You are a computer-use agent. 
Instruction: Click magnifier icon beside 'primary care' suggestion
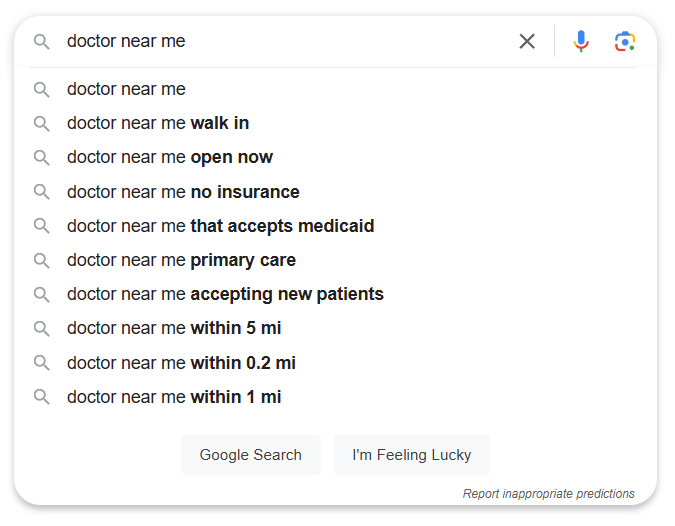pyautogui.click(x=42, y=260)
